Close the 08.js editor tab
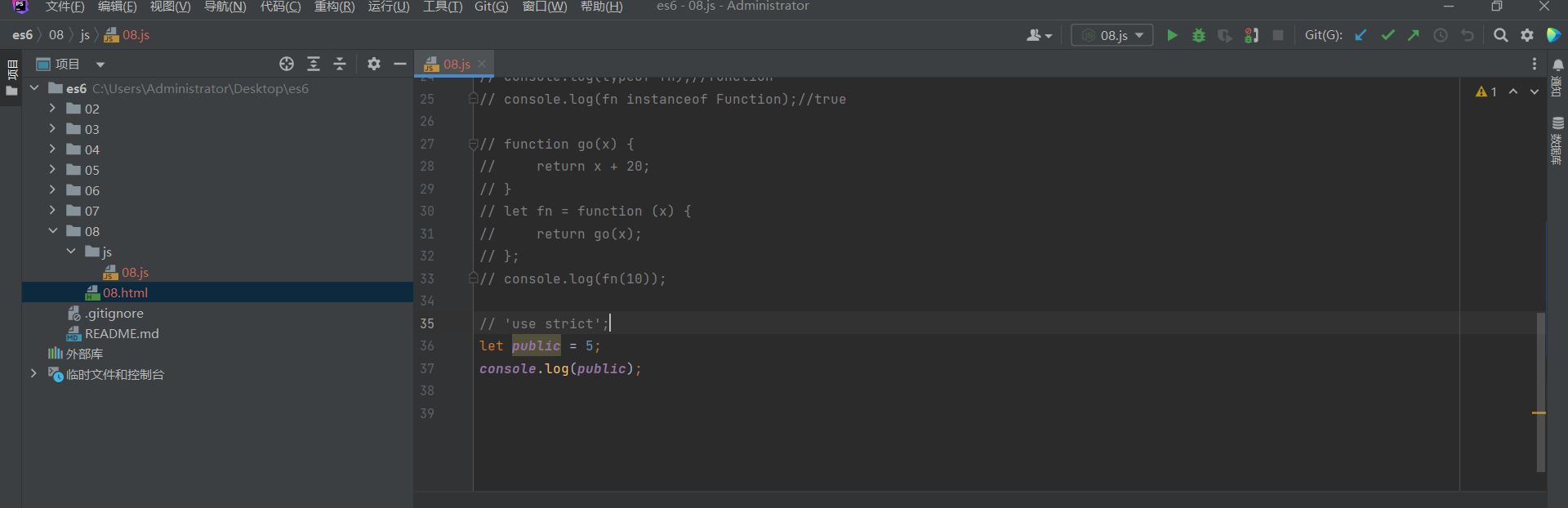Viewport: 1568px width, 508px height. click(482, 64)
